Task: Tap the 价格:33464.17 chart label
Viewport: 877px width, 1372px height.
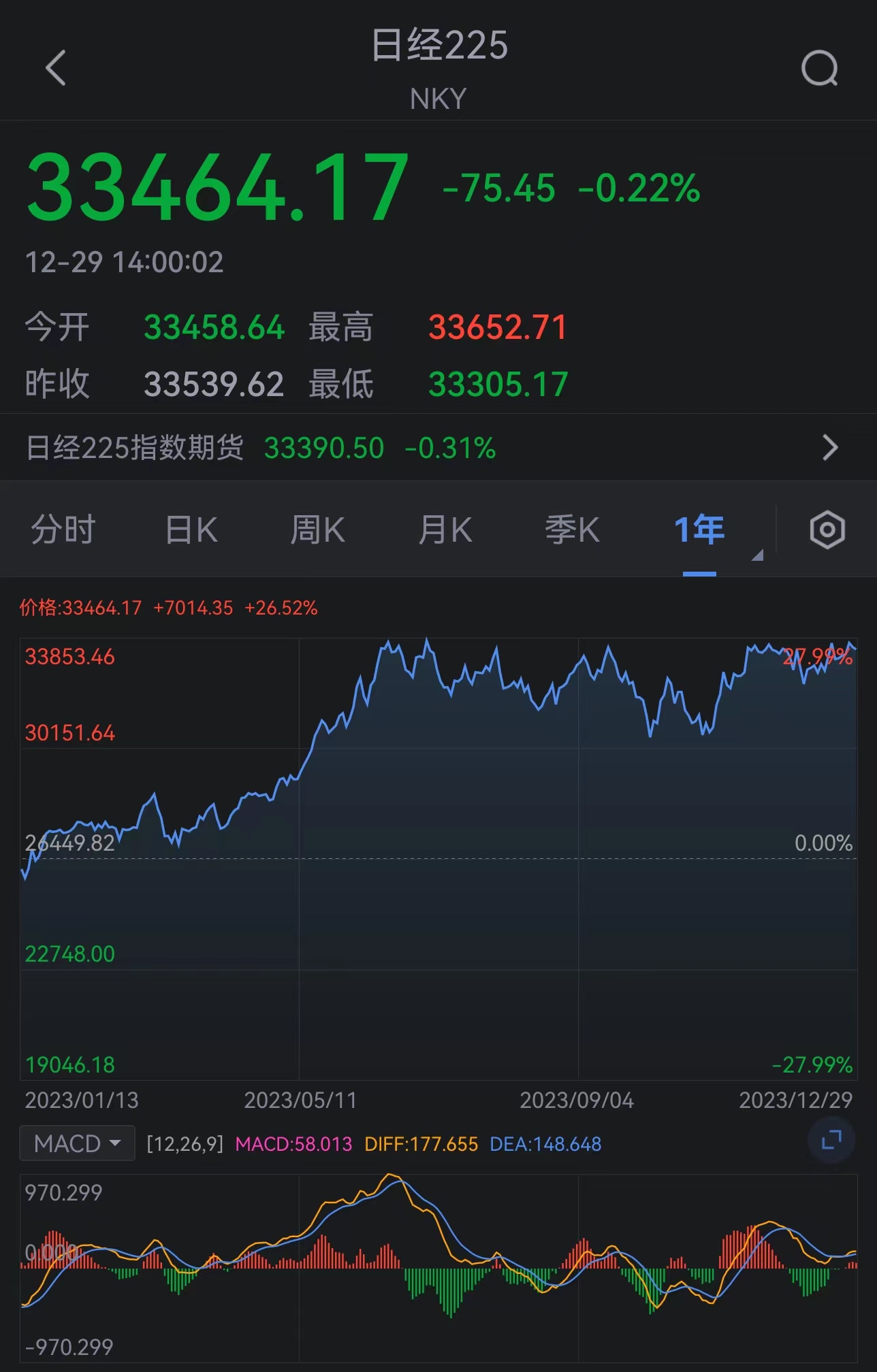Action: [x=80, y=608]
